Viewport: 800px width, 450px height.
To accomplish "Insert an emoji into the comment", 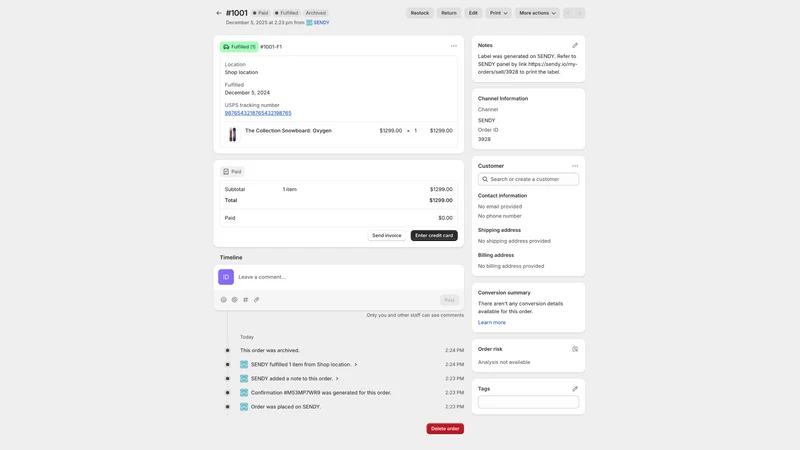I will (x=223, y=300).
